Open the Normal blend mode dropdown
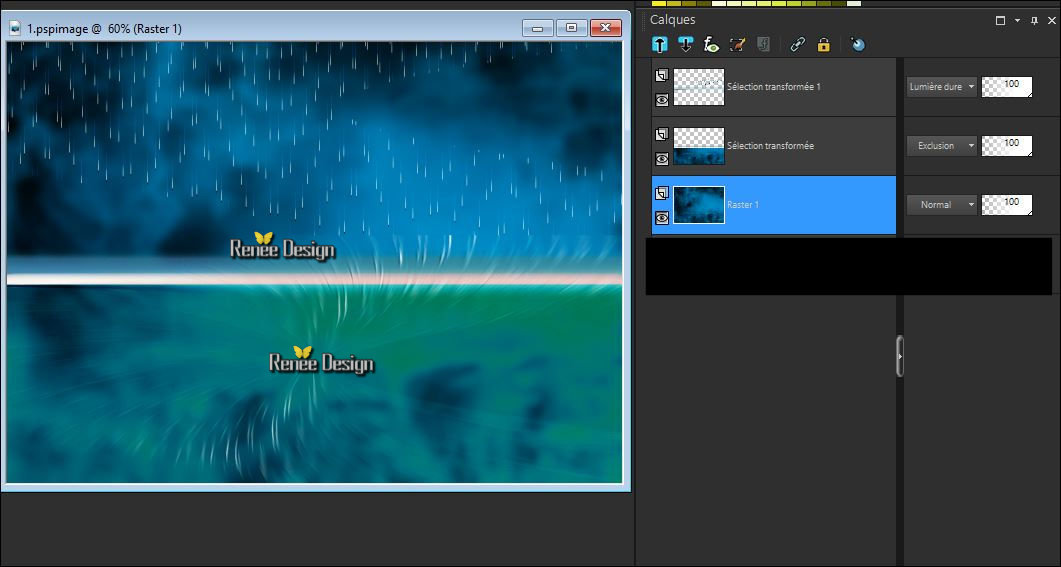The height and width of the screenshot is (567, 1061). point(942,204)
